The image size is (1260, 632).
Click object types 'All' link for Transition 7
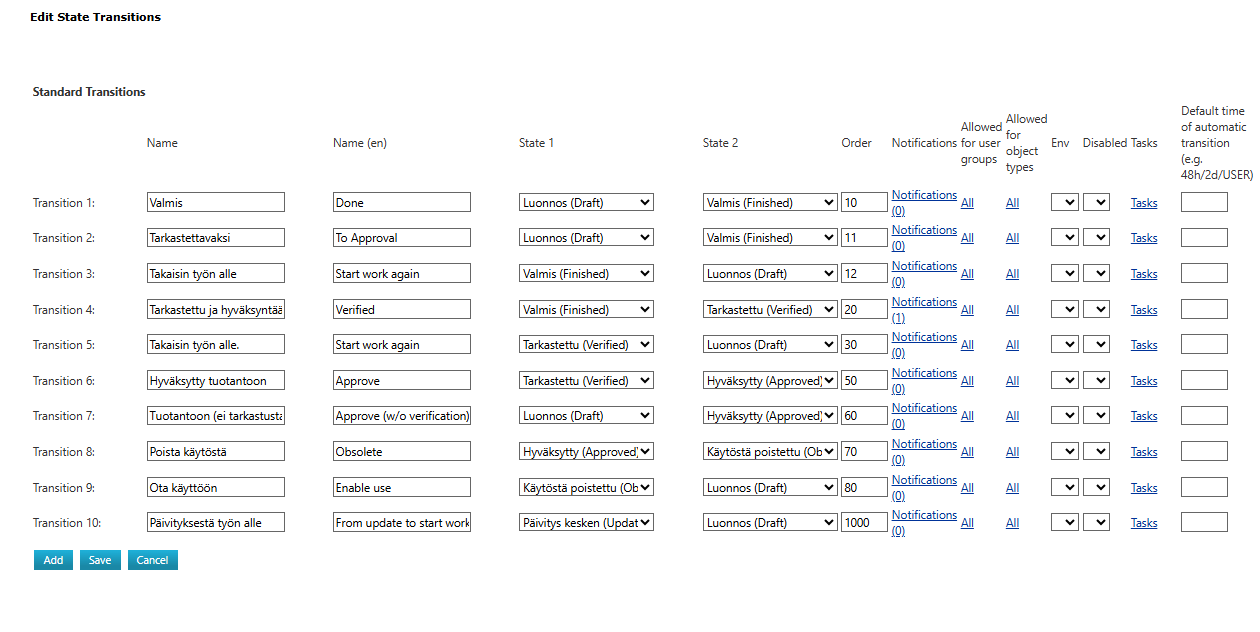point(1012,416)
